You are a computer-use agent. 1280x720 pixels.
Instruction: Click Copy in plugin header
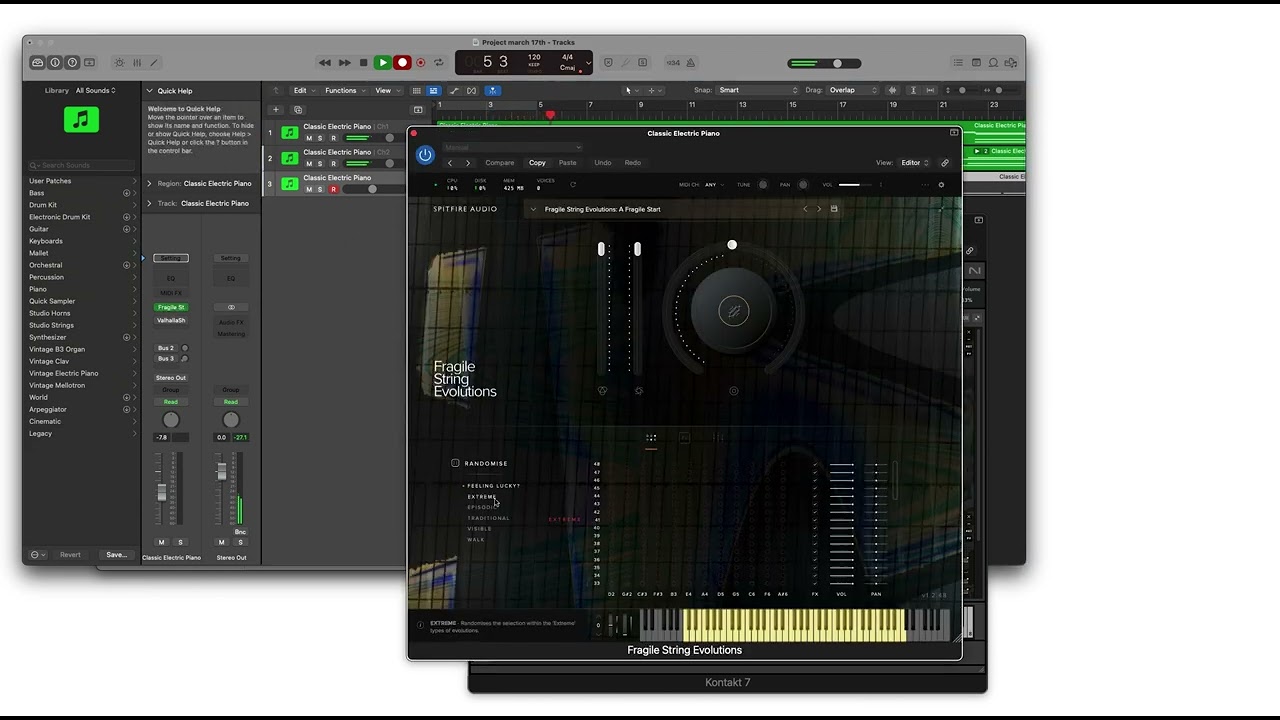point(537,163)
